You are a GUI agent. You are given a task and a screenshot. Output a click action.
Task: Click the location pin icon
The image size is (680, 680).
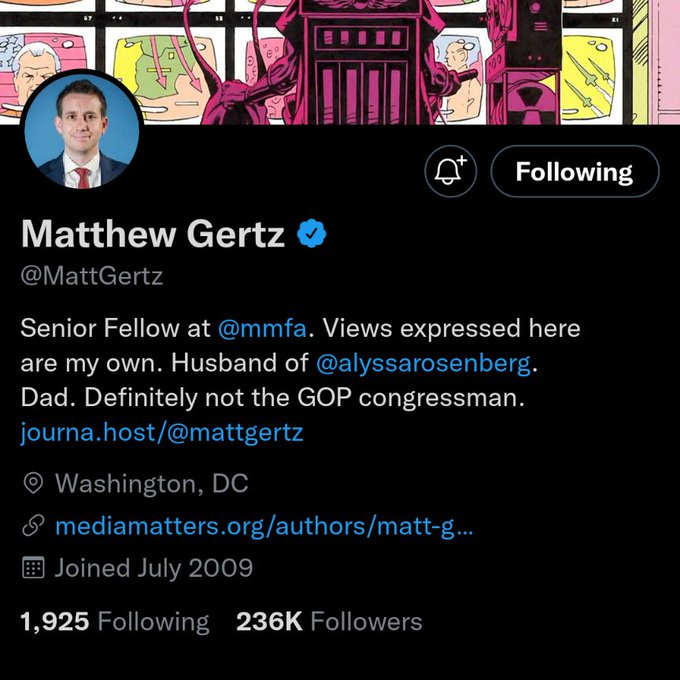(33, 484)
